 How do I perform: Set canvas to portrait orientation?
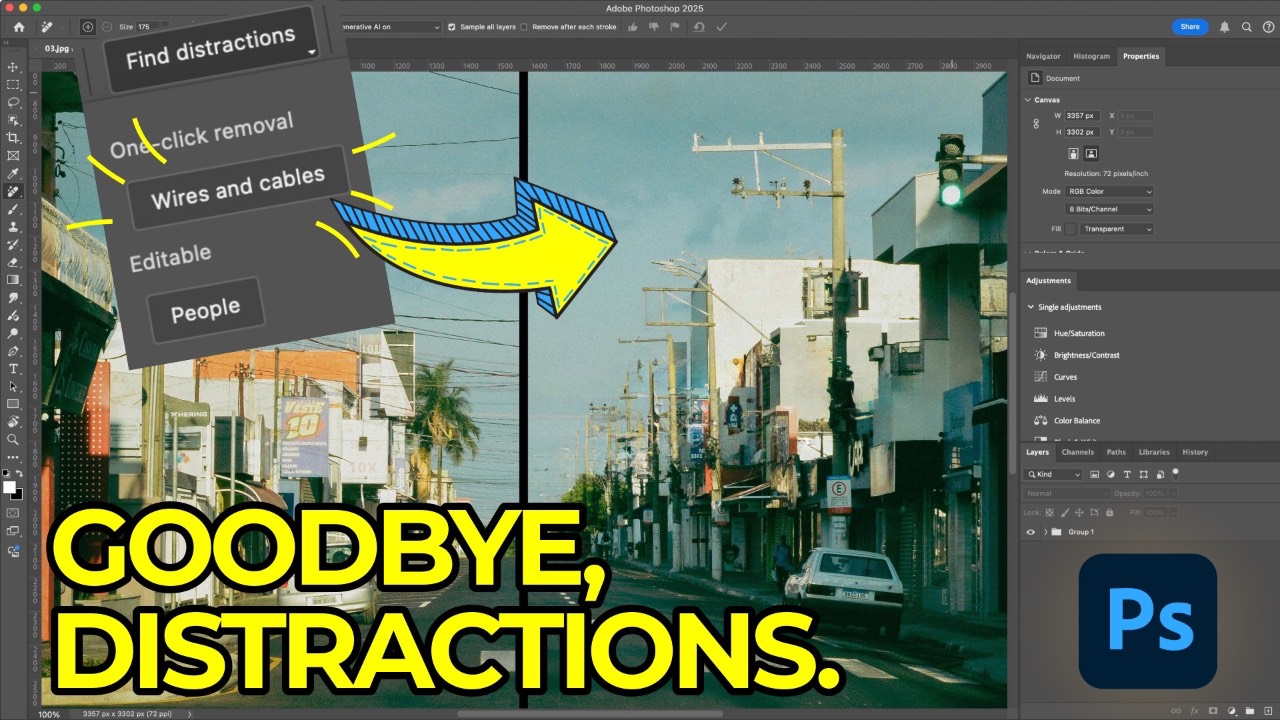pos(1073,154)
